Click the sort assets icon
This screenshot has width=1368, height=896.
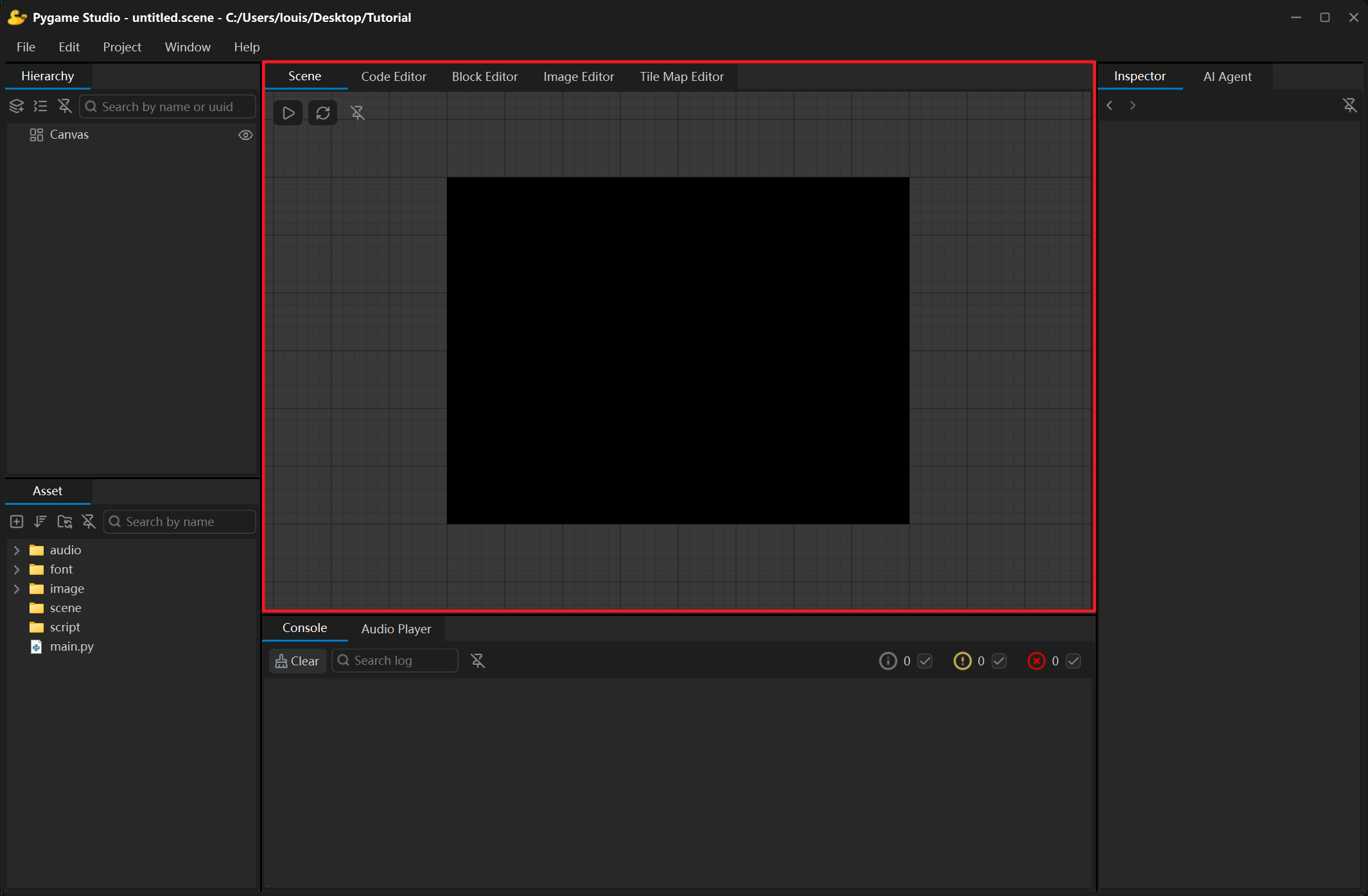click(40, 522)
